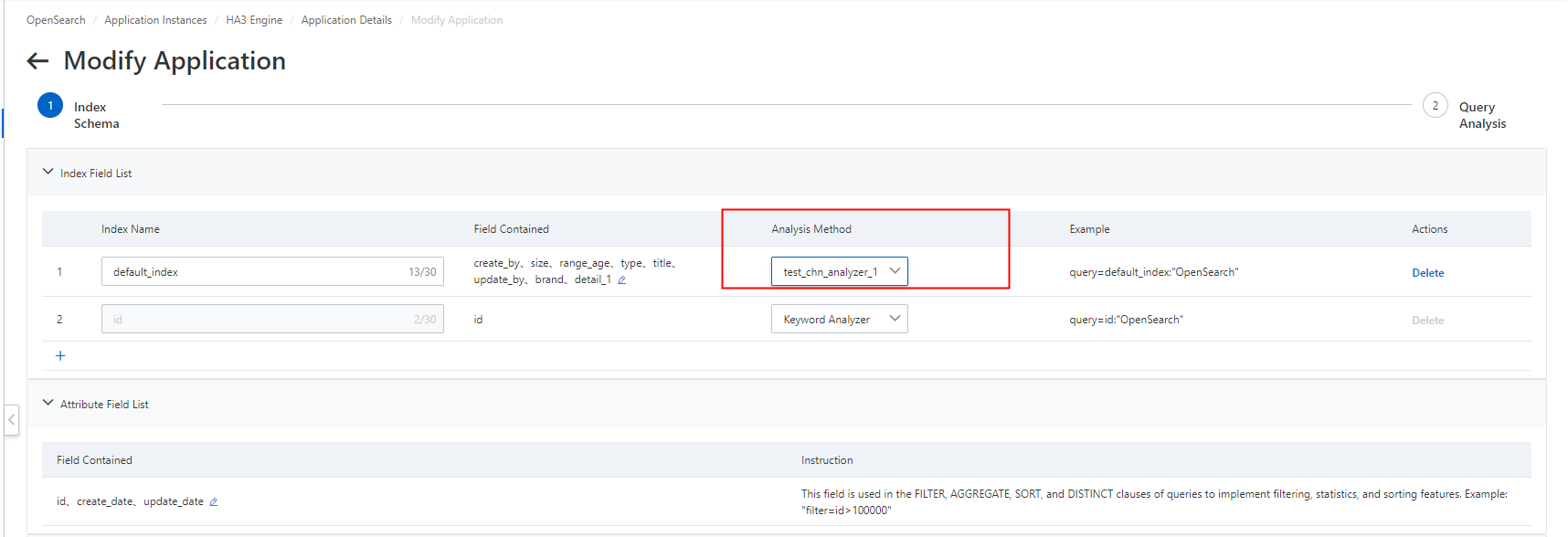Click the back arrow beside Modify Application

pyautogui.click(x=37, y=61)
